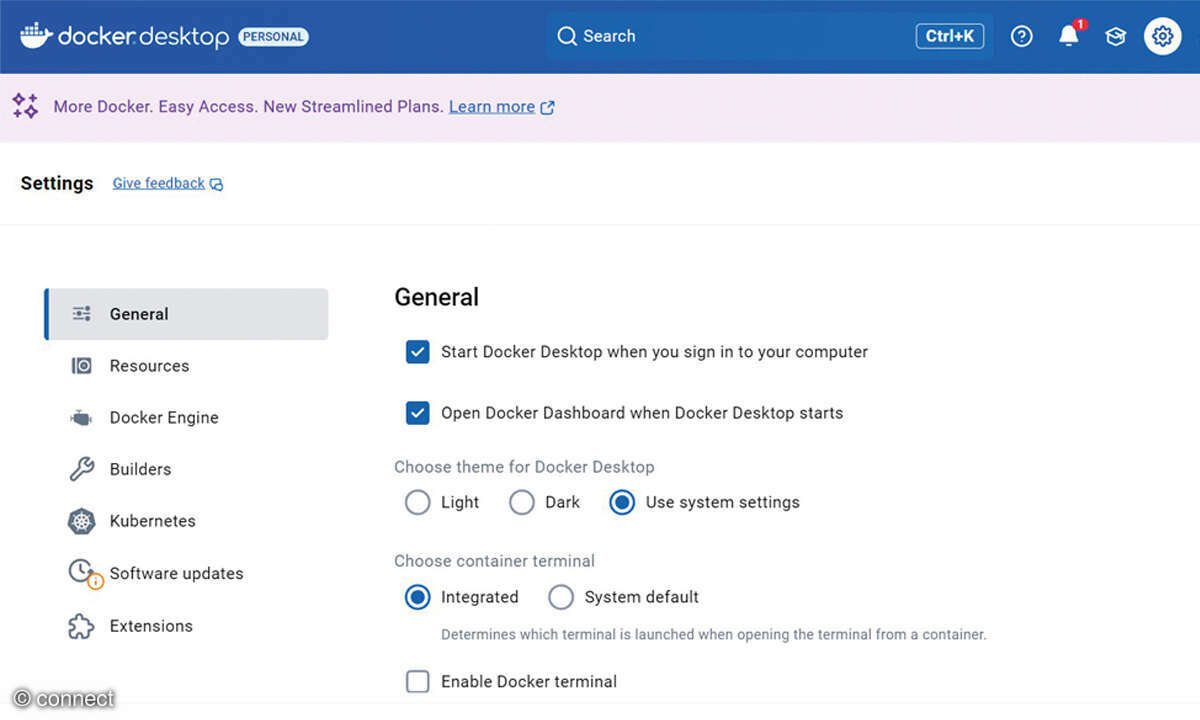Image resolution: width=1200 pixels, height=720 pixels.
Task: Click the 'Choose theme for Docker Desktop' label
Action: [x=524, y=466]
